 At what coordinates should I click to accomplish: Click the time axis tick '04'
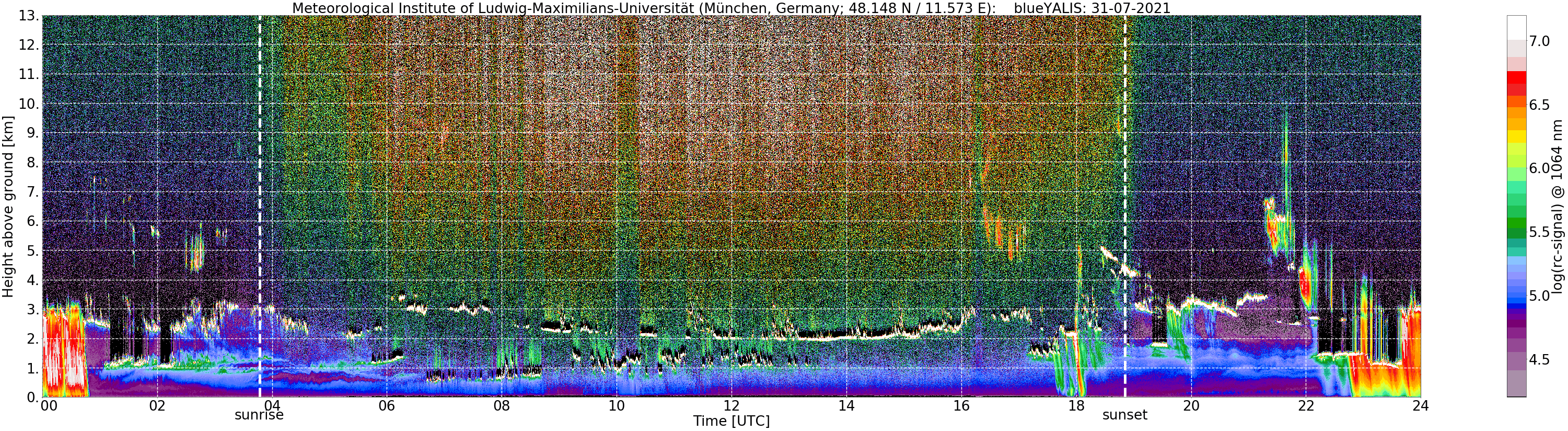pyautogui.click(x=272, y=406)
